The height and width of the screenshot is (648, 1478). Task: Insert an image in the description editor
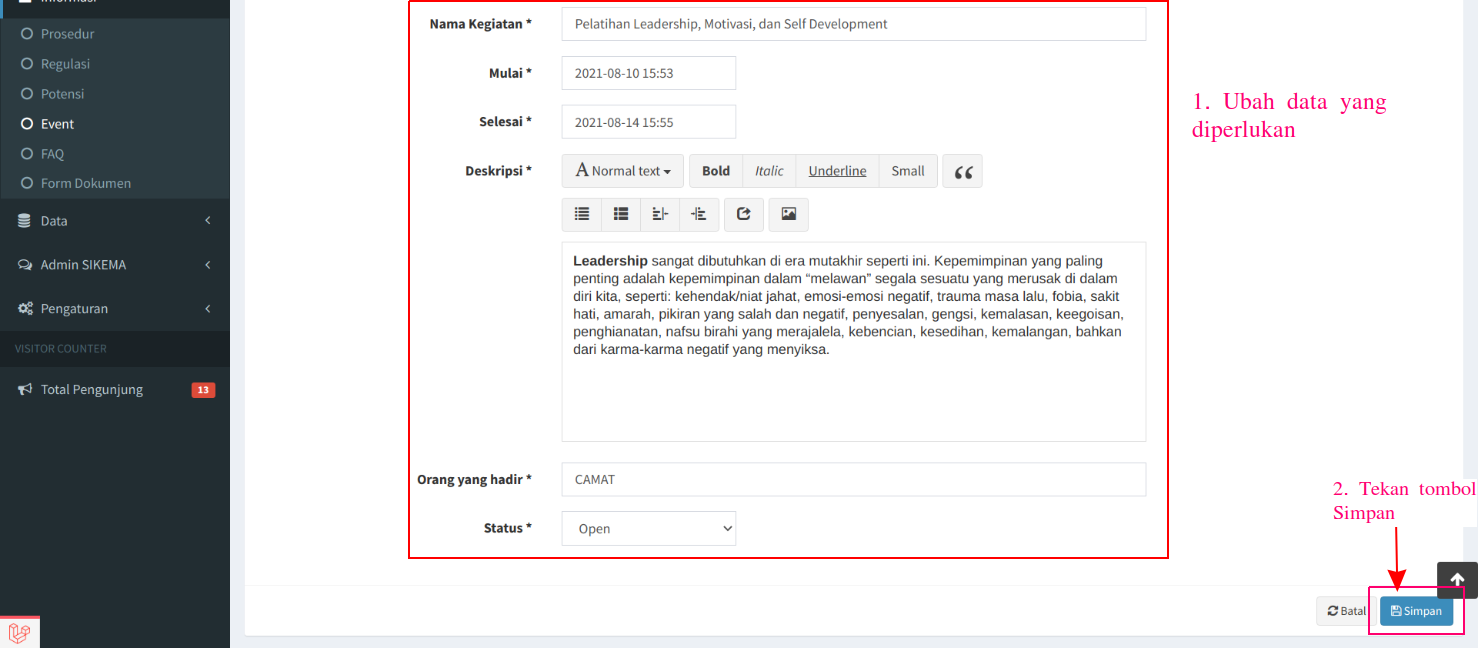click(x=788, y=214)
